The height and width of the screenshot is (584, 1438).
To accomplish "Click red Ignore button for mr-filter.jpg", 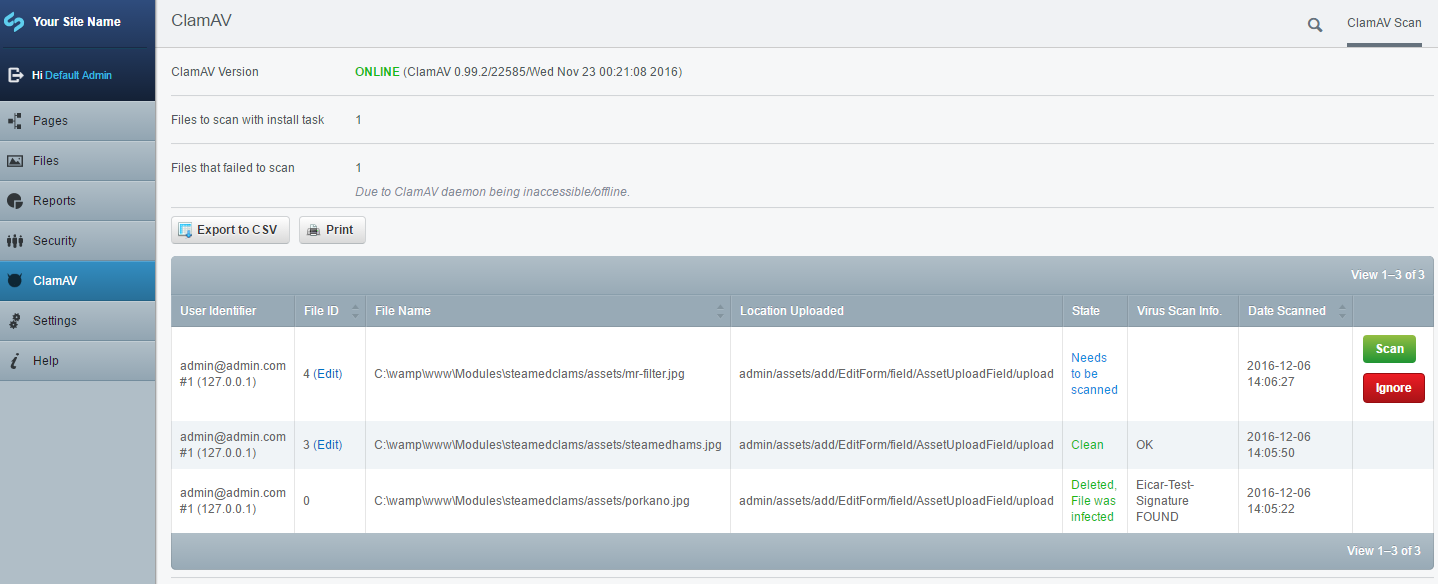I will [x=1393, y=388].
